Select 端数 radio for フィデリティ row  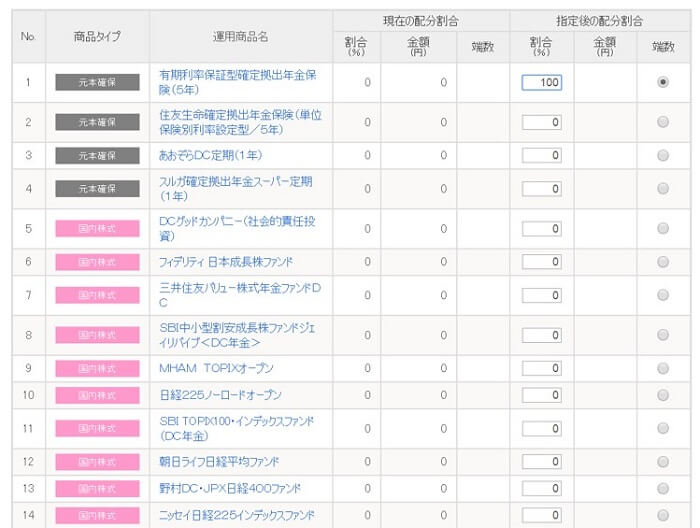663,262
